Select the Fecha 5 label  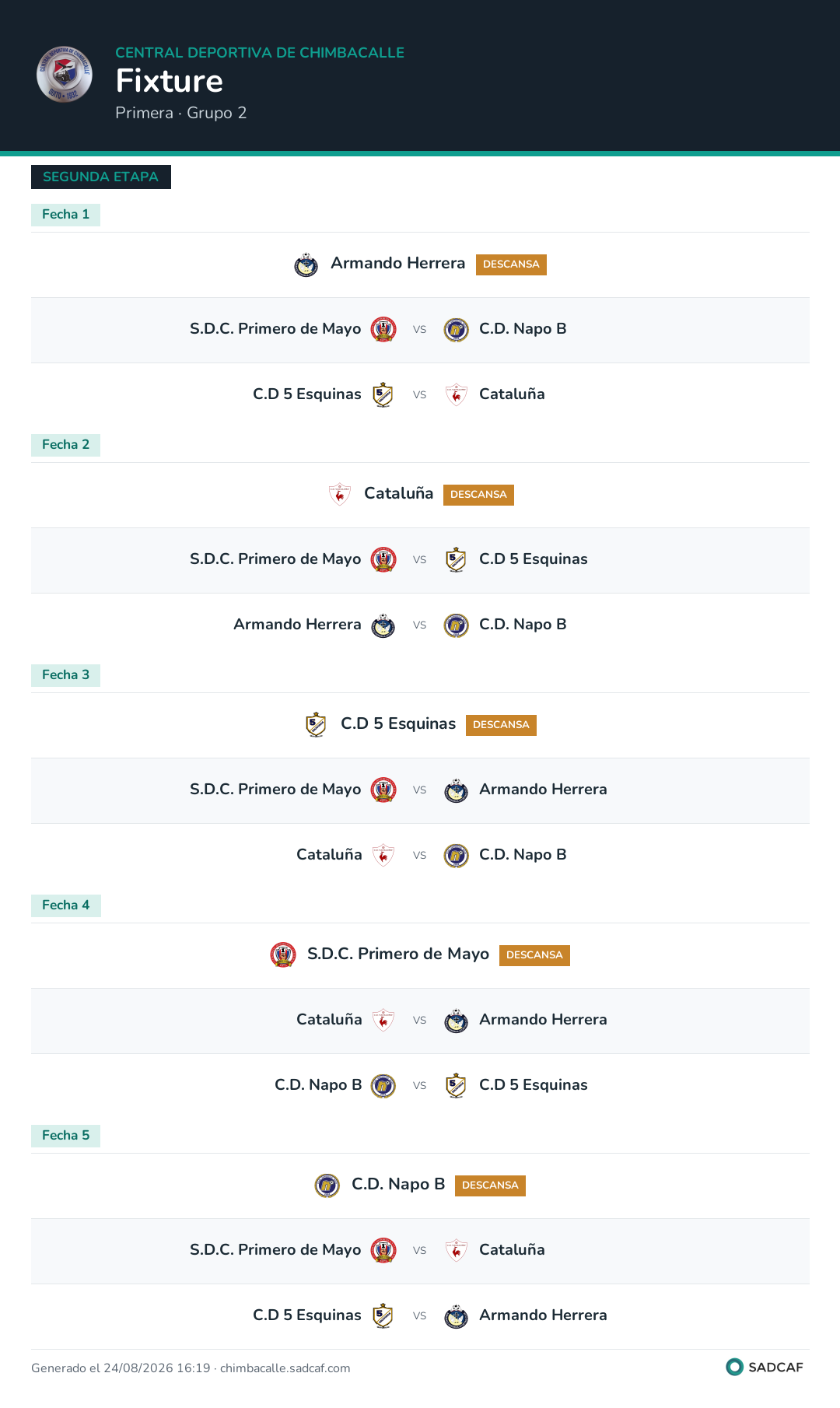[x=66, y=1136]
